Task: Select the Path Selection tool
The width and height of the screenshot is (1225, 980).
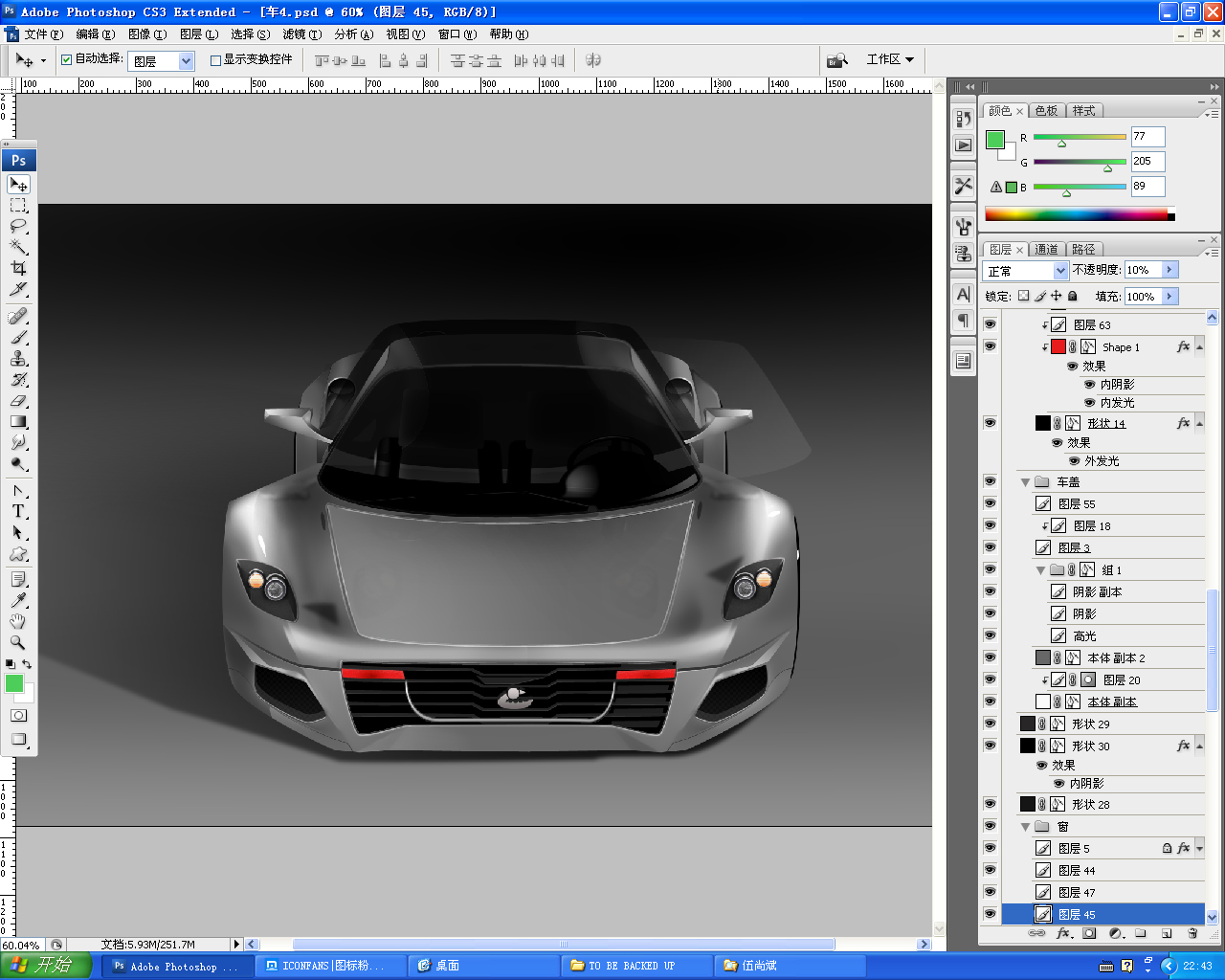Action: pos(19,532)
